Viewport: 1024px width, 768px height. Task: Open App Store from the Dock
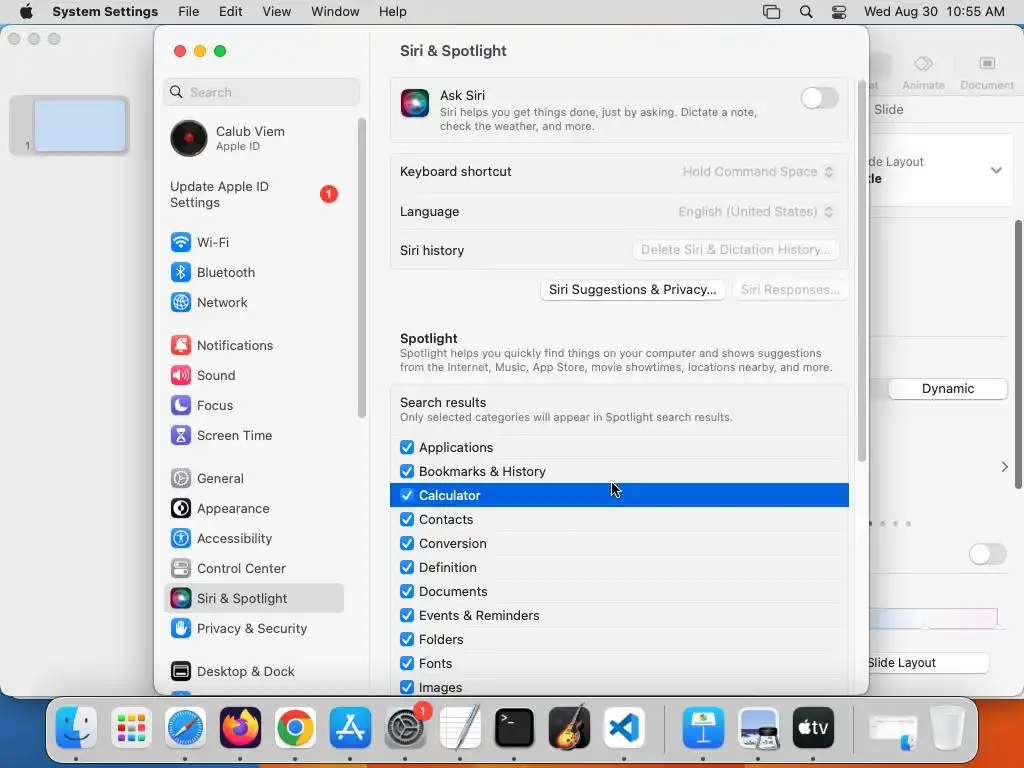350,728
